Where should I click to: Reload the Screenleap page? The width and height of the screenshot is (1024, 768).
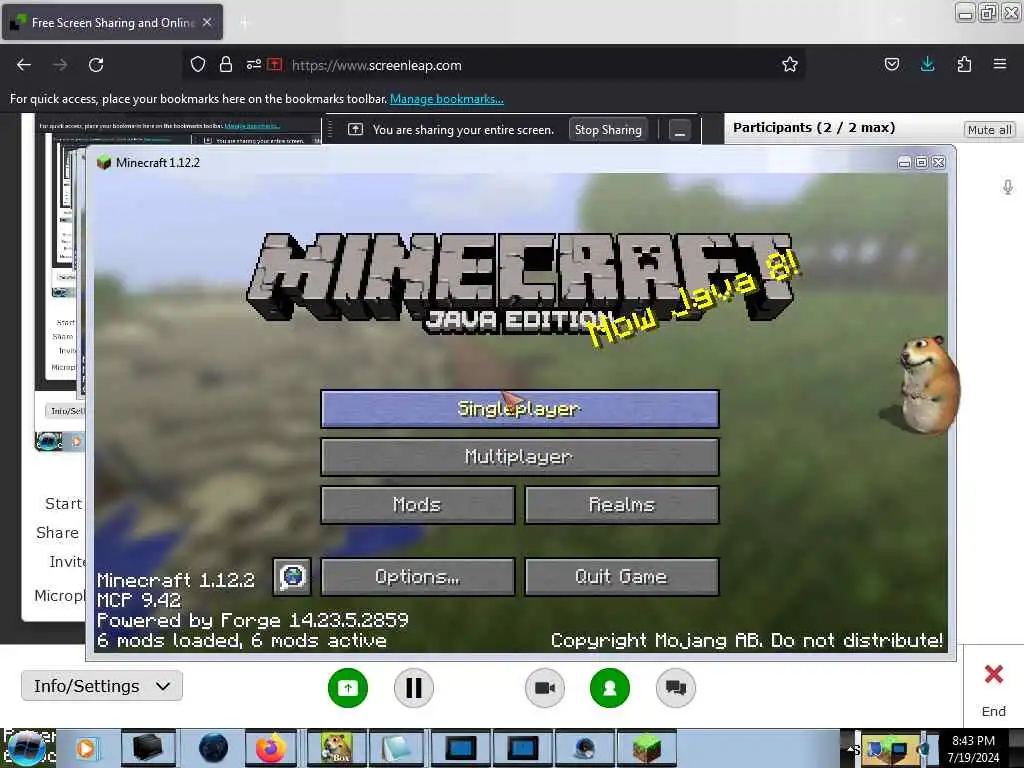point(96,65)
